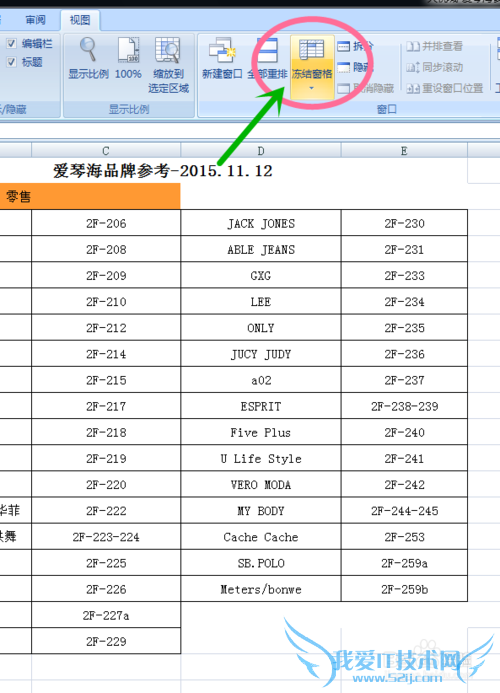Select cell SB.POLO

(x=261, y=562)
